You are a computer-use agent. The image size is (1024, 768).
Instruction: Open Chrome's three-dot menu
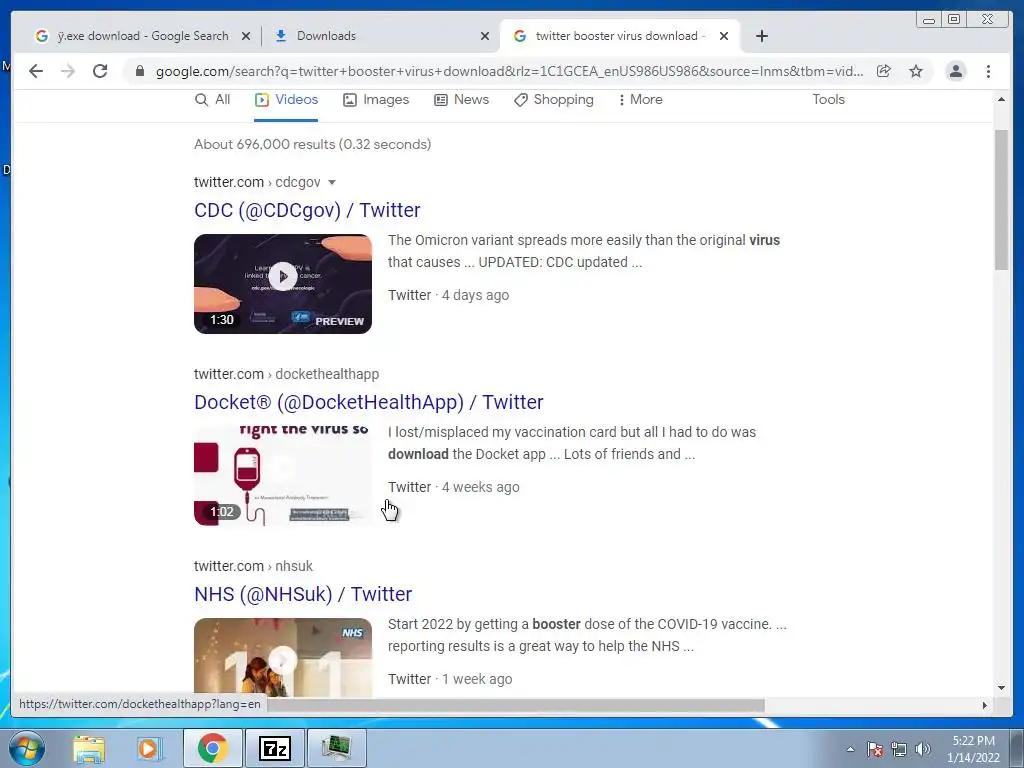pos(988,71)
